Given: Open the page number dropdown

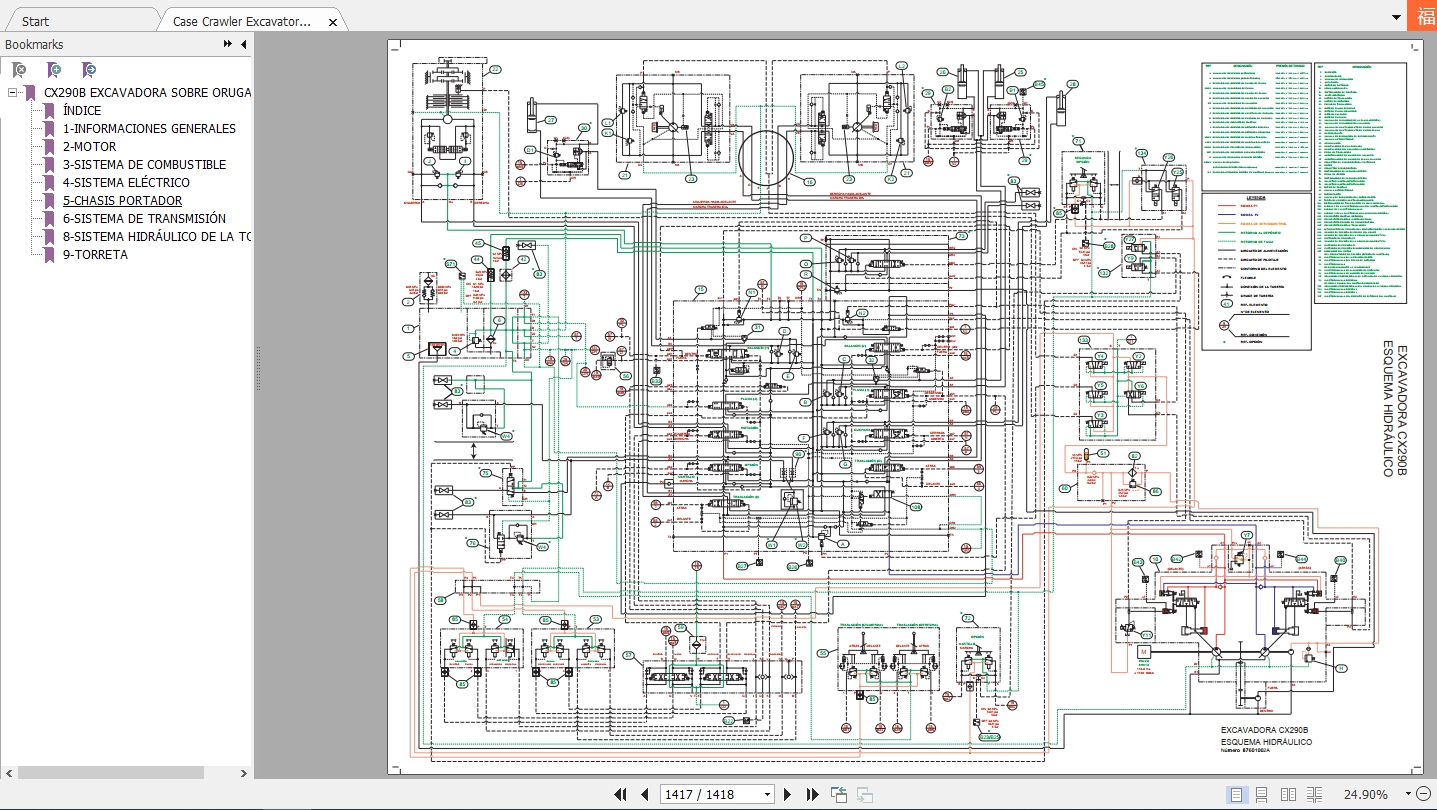Looking at the screenshot, I should pos(767,795).
